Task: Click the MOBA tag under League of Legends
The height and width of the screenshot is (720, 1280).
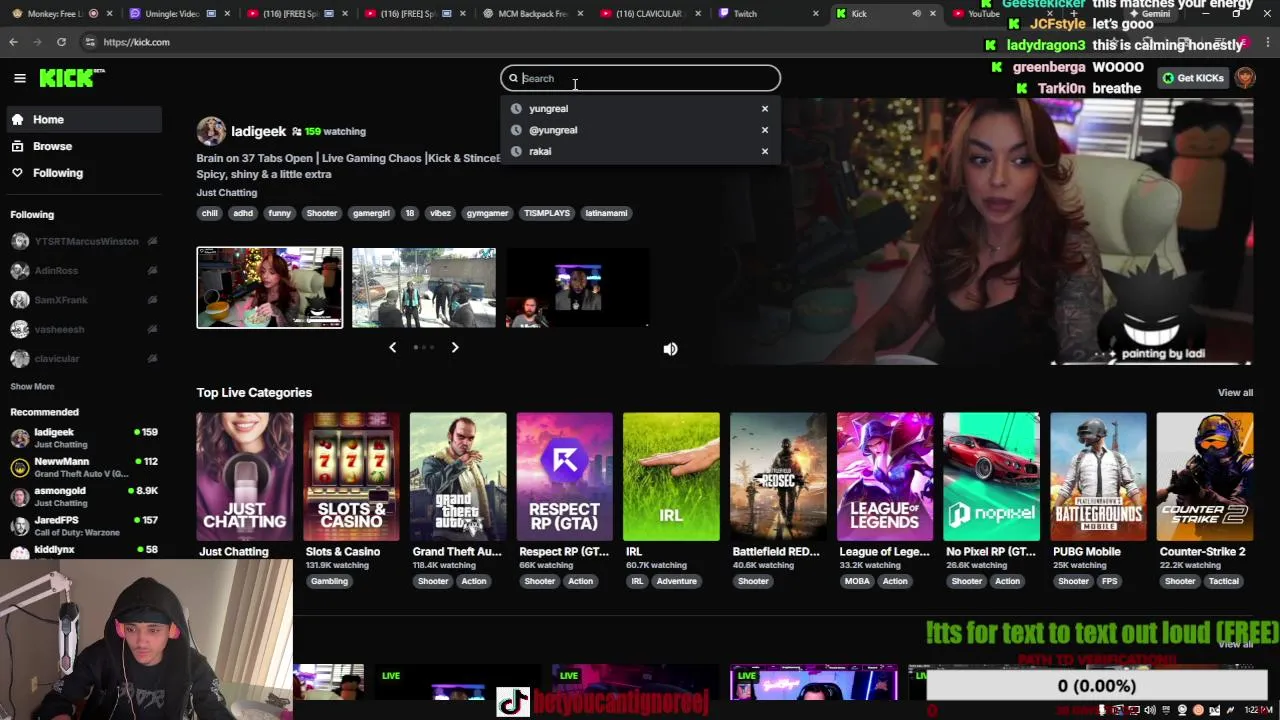Action: point(857,581)
